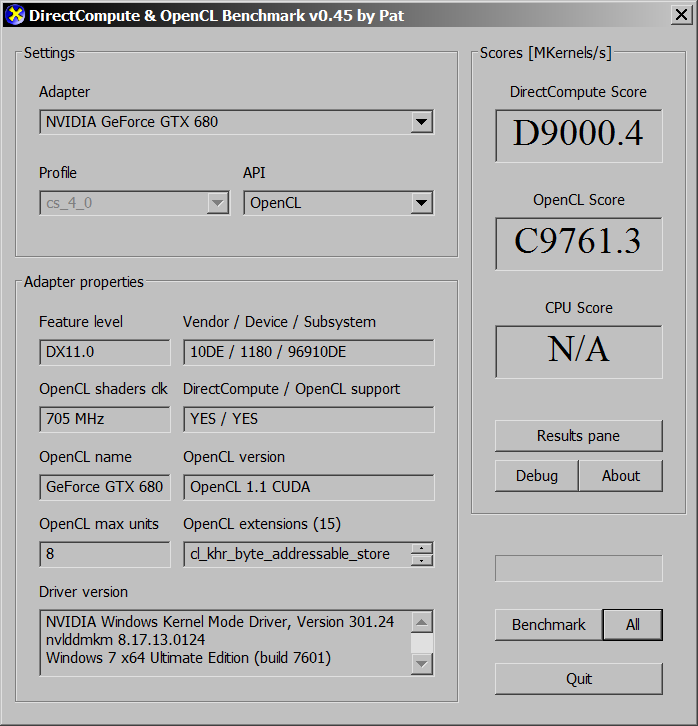Click the application icon in title bar
The image size is (698, 726).
coord(14,16)
